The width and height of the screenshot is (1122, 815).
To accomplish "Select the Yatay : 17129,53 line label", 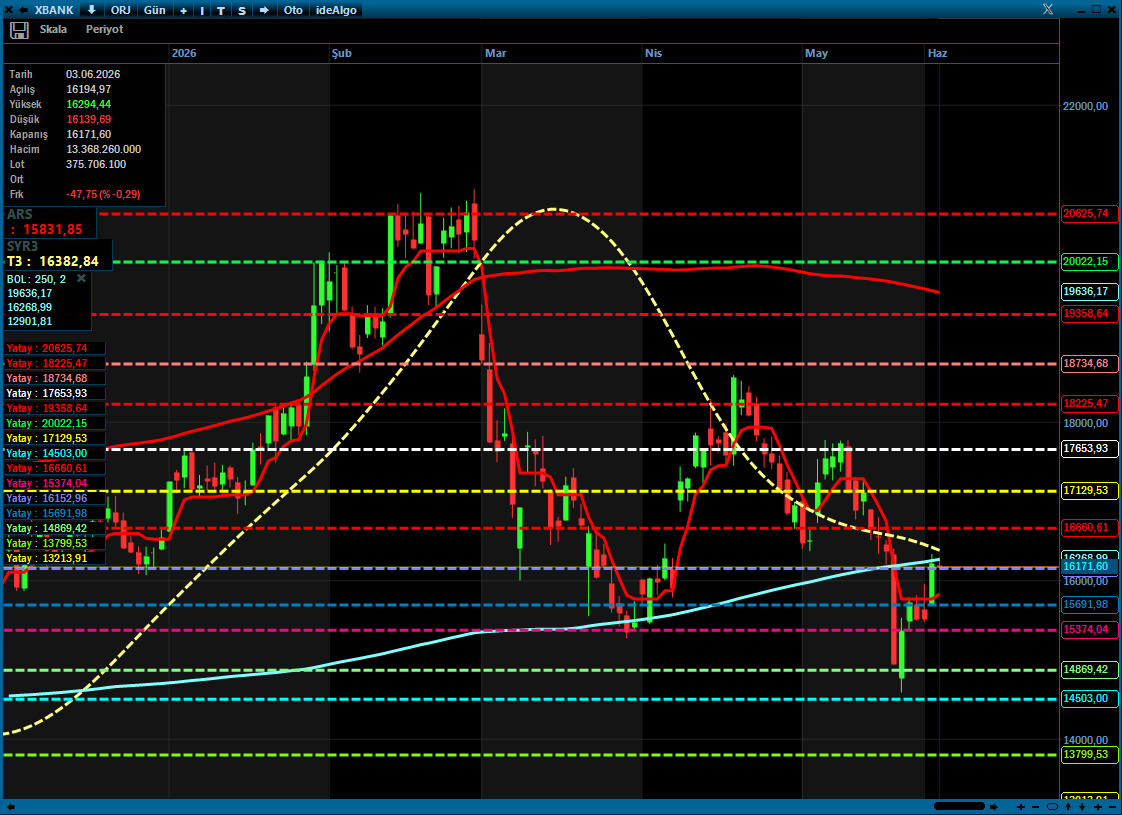I will (55, 439).
